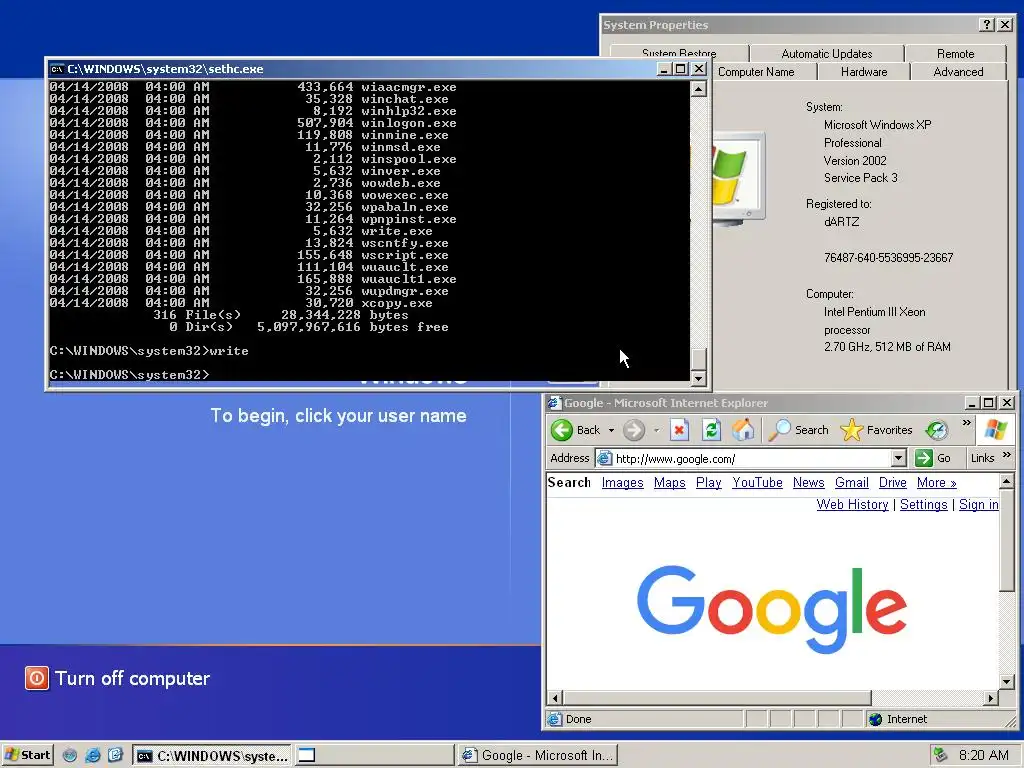The image size is (1024, 768).
Task: Open the Back button history dropdown arrow
Action: coord(611,430)
